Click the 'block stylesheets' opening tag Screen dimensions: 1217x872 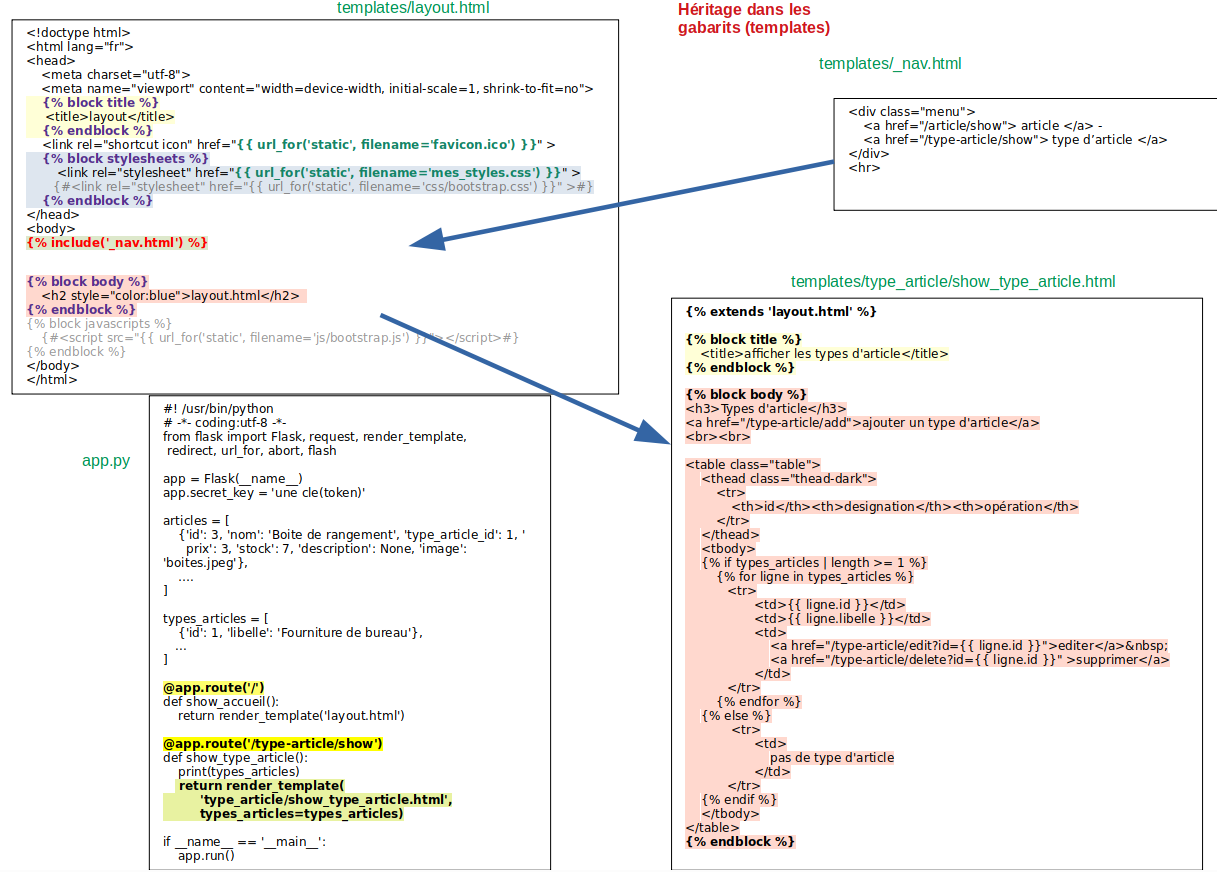pyautogui.click(x=125, y=158)
